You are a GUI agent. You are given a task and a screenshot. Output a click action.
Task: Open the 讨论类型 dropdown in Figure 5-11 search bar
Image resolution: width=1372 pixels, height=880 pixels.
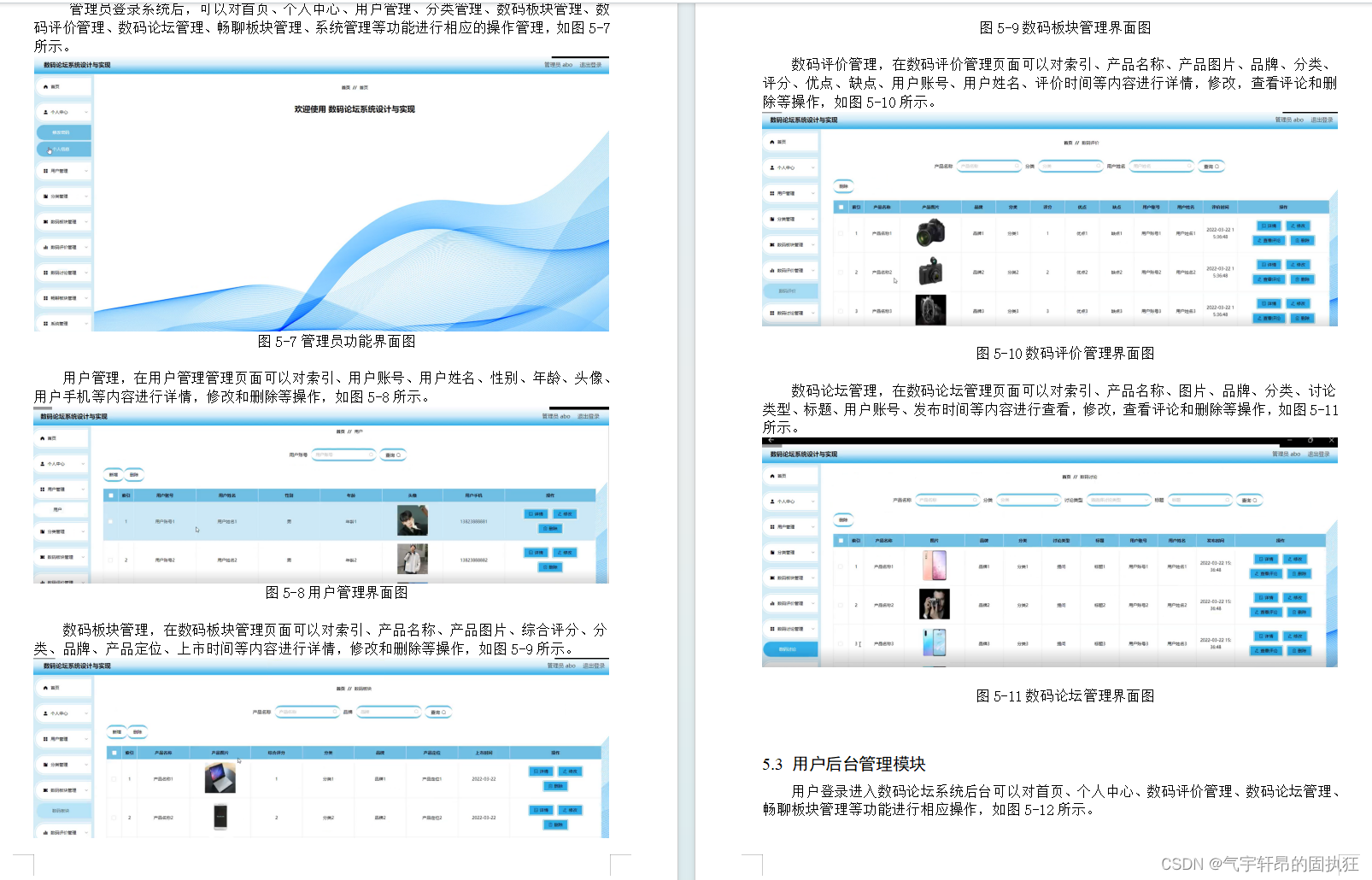point(1118,500)
